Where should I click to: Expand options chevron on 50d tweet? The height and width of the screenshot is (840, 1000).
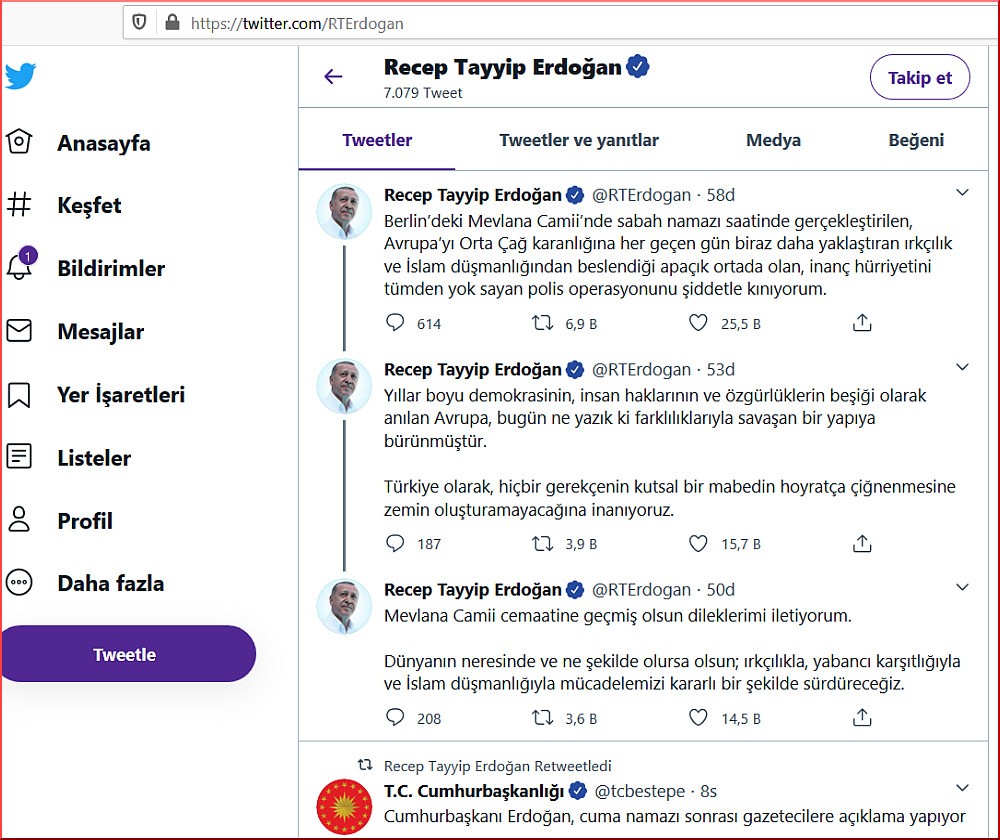click(962, 587)
